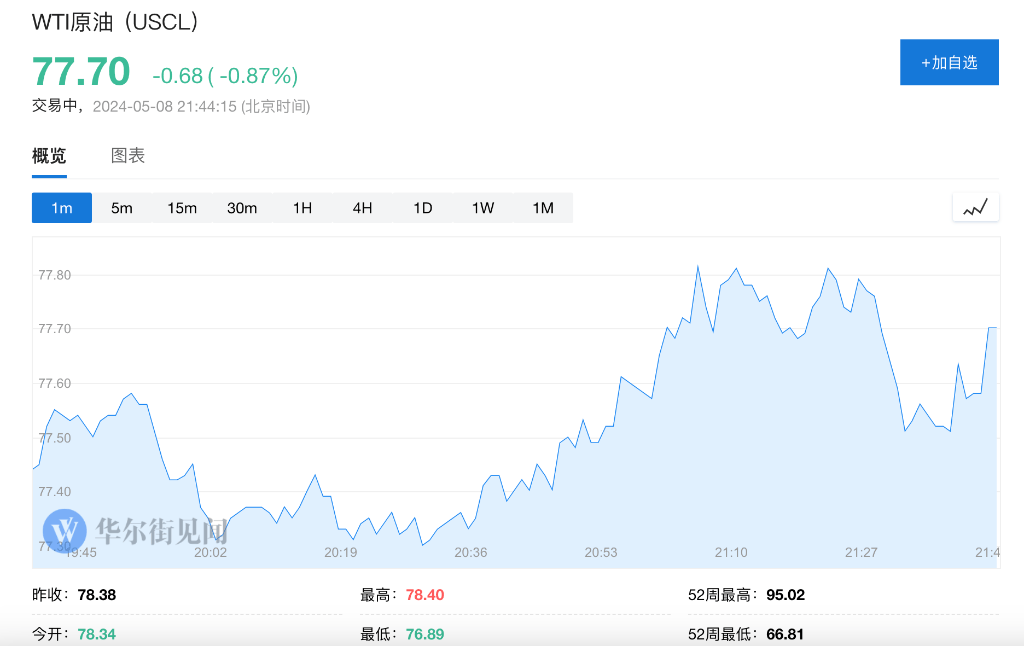Click the 今开 value 78.34
1024x646 pixels.
click(x=97, y=634)
